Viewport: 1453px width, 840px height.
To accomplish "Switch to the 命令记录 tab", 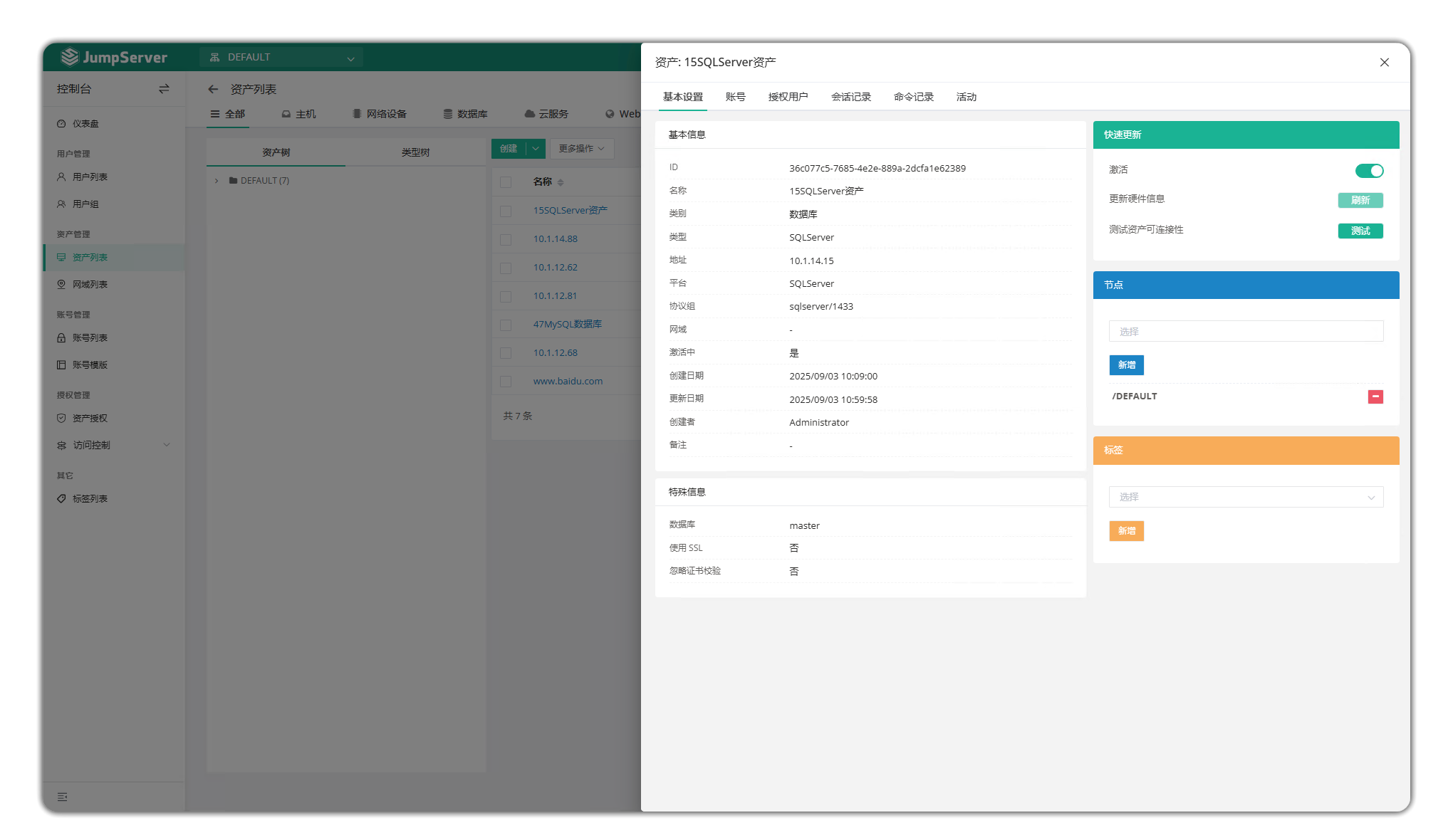I will coord(913,97).
